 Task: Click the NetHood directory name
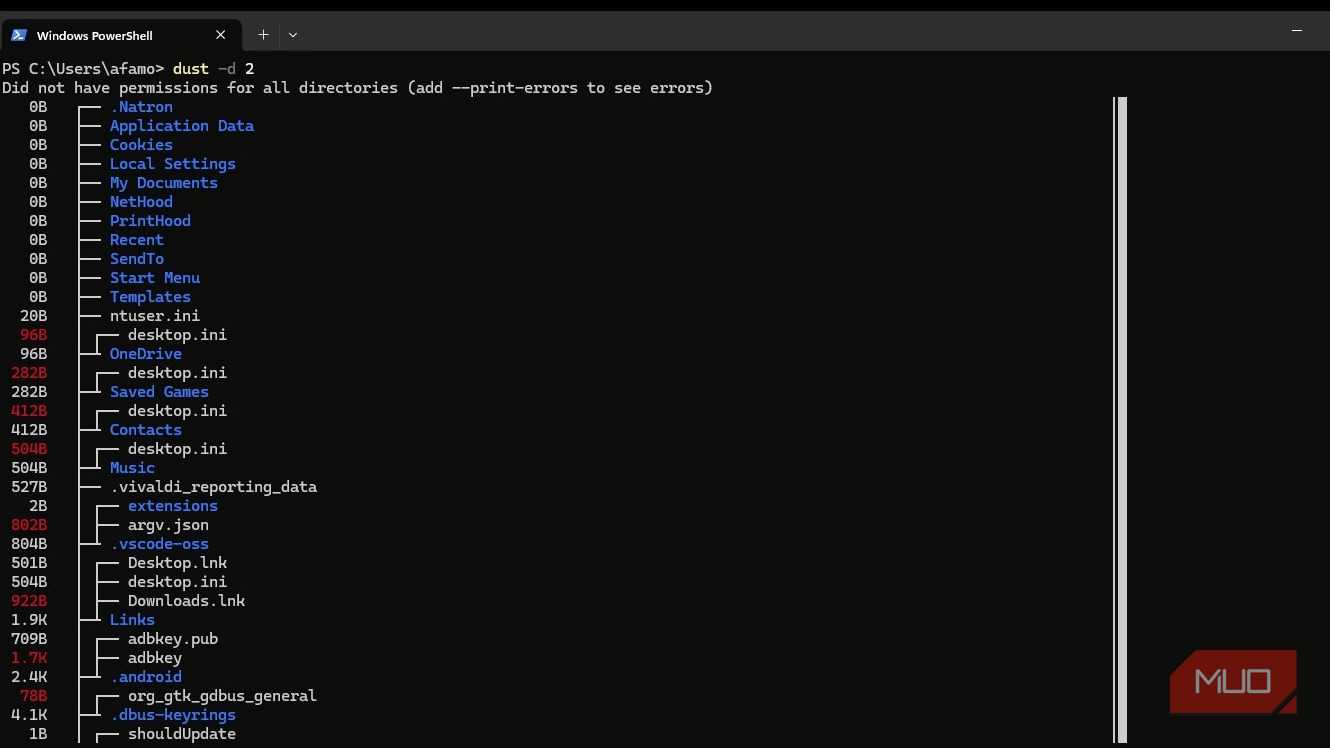141,202
